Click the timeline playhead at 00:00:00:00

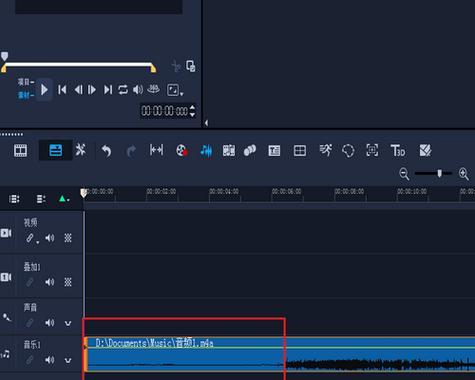pos(84,193)
